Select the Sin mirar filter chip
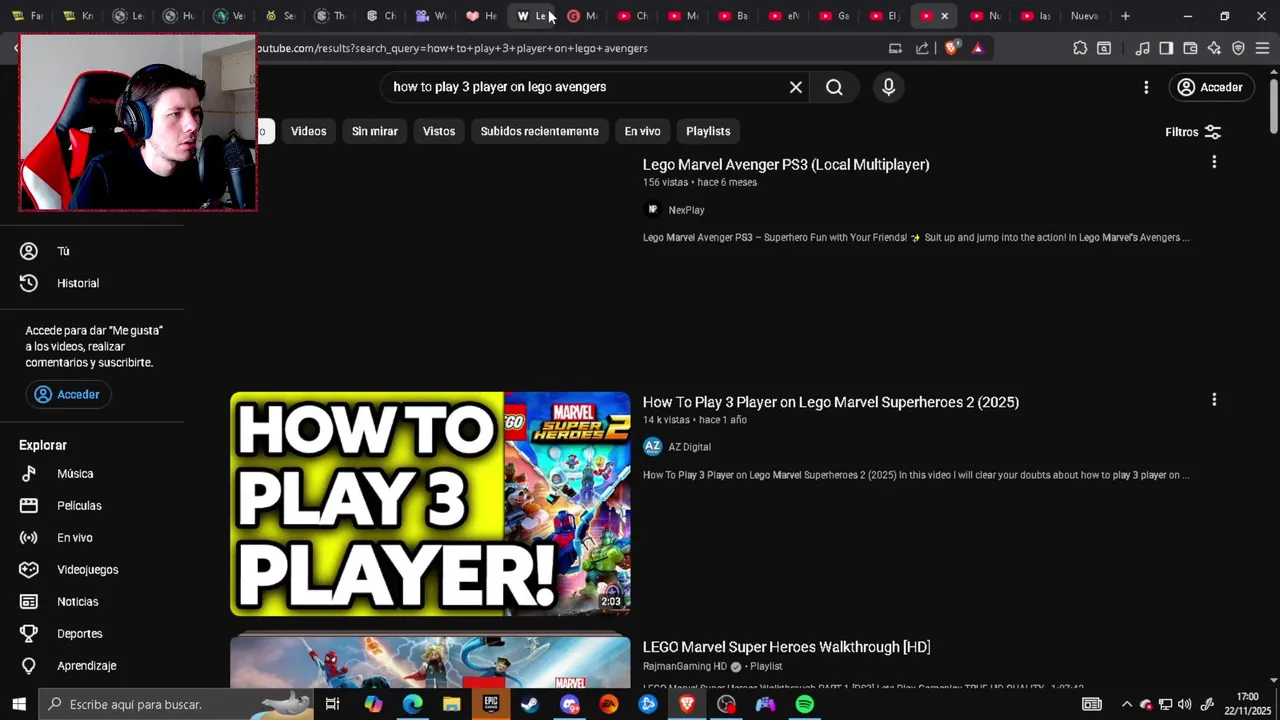Image resolution: width=1280 pixels, height=720 pixels. [374, 131]
